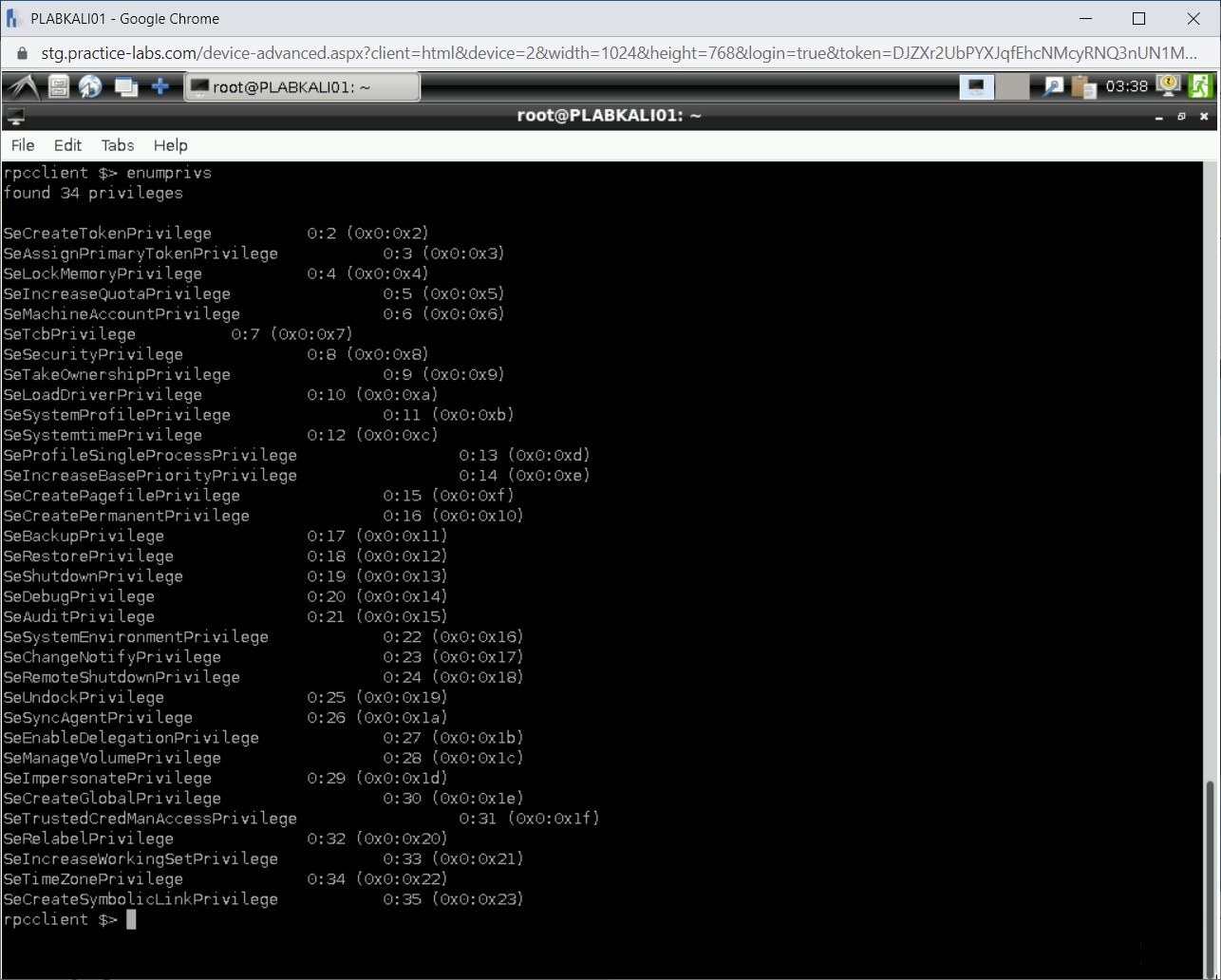Click the panel clock showing 03:38
The width and height of the screenshot is (1221, 980).
point(1126,86)
